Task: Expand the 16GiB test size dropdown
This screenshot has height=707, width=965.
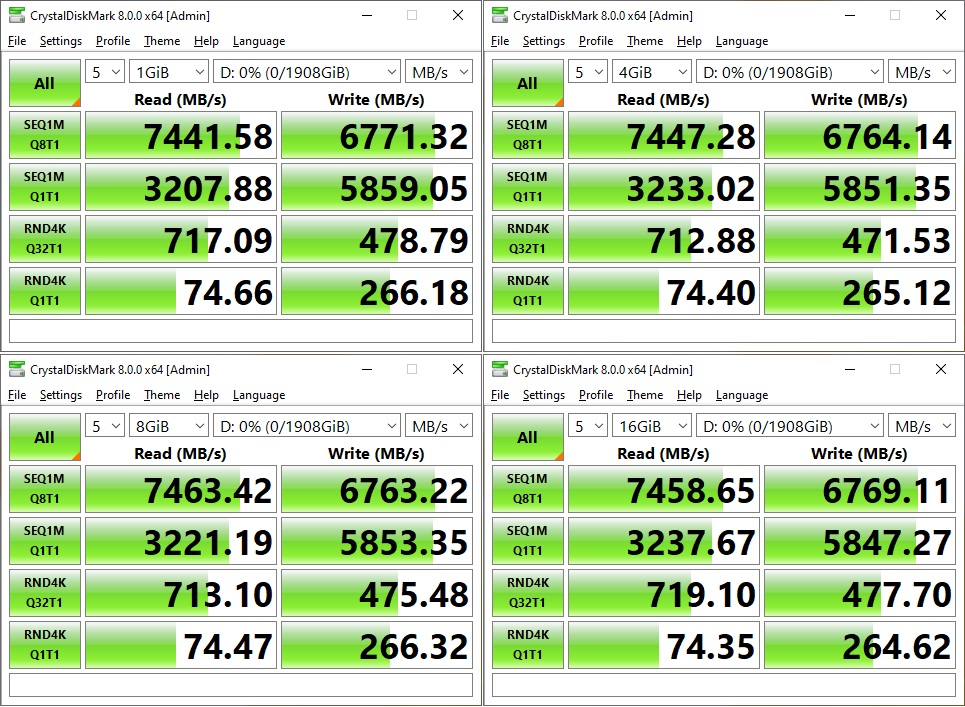Action: pos(652,427)
